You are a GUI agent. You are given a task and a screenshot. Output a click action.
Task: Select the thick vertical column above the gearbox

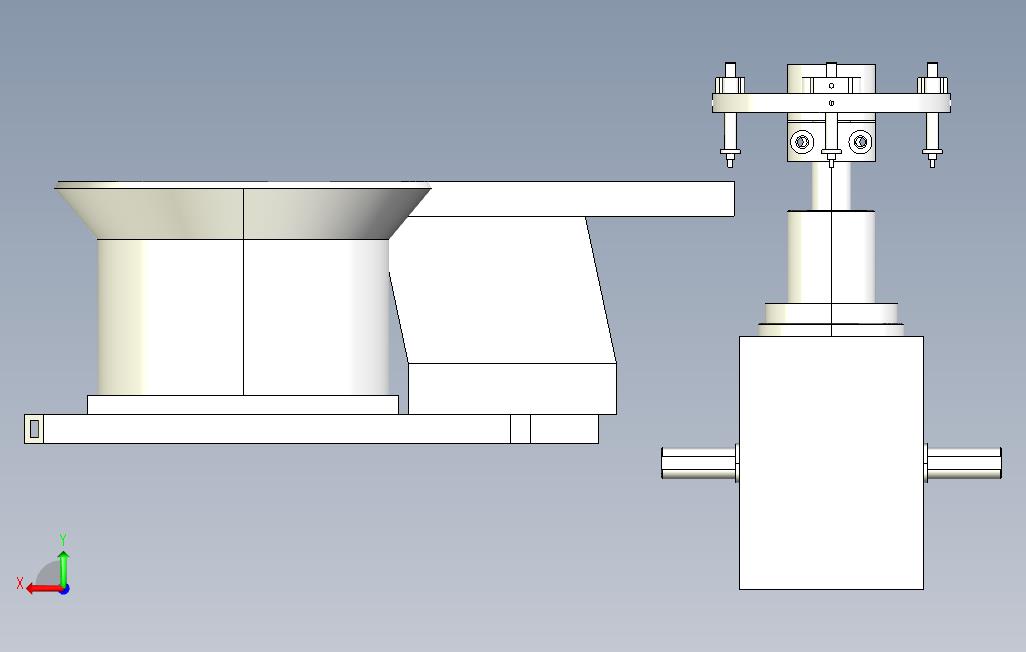click(x=831, y=257)
